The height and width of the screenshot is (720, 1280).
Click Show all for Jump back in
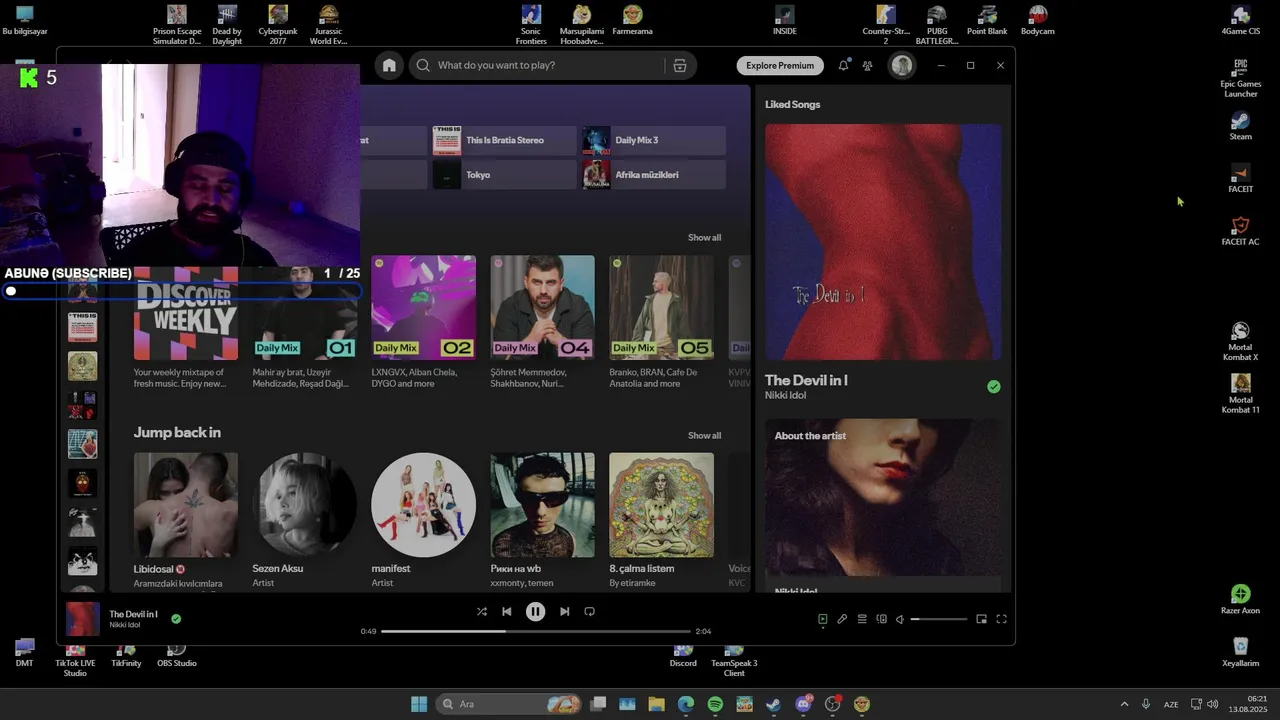(x=704, y=435)
